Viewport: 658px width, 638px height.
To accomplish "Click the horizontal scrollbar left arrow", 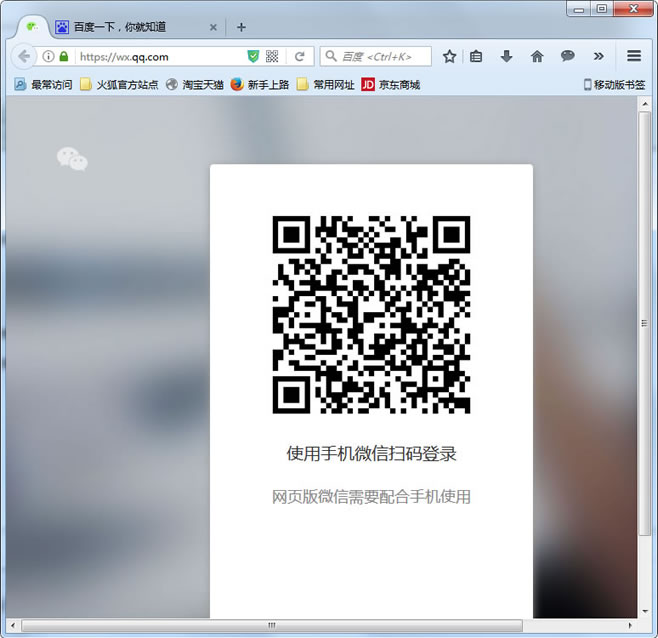I will point(13,625).
